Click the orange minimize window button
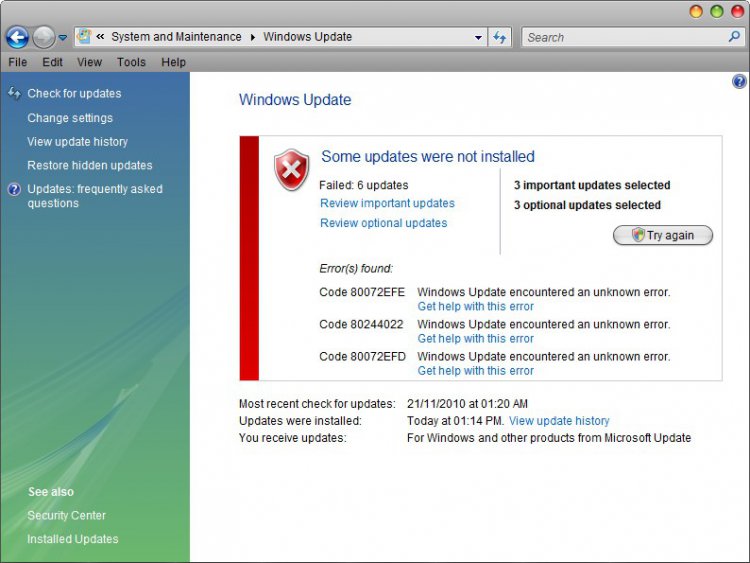 [696, 11]
